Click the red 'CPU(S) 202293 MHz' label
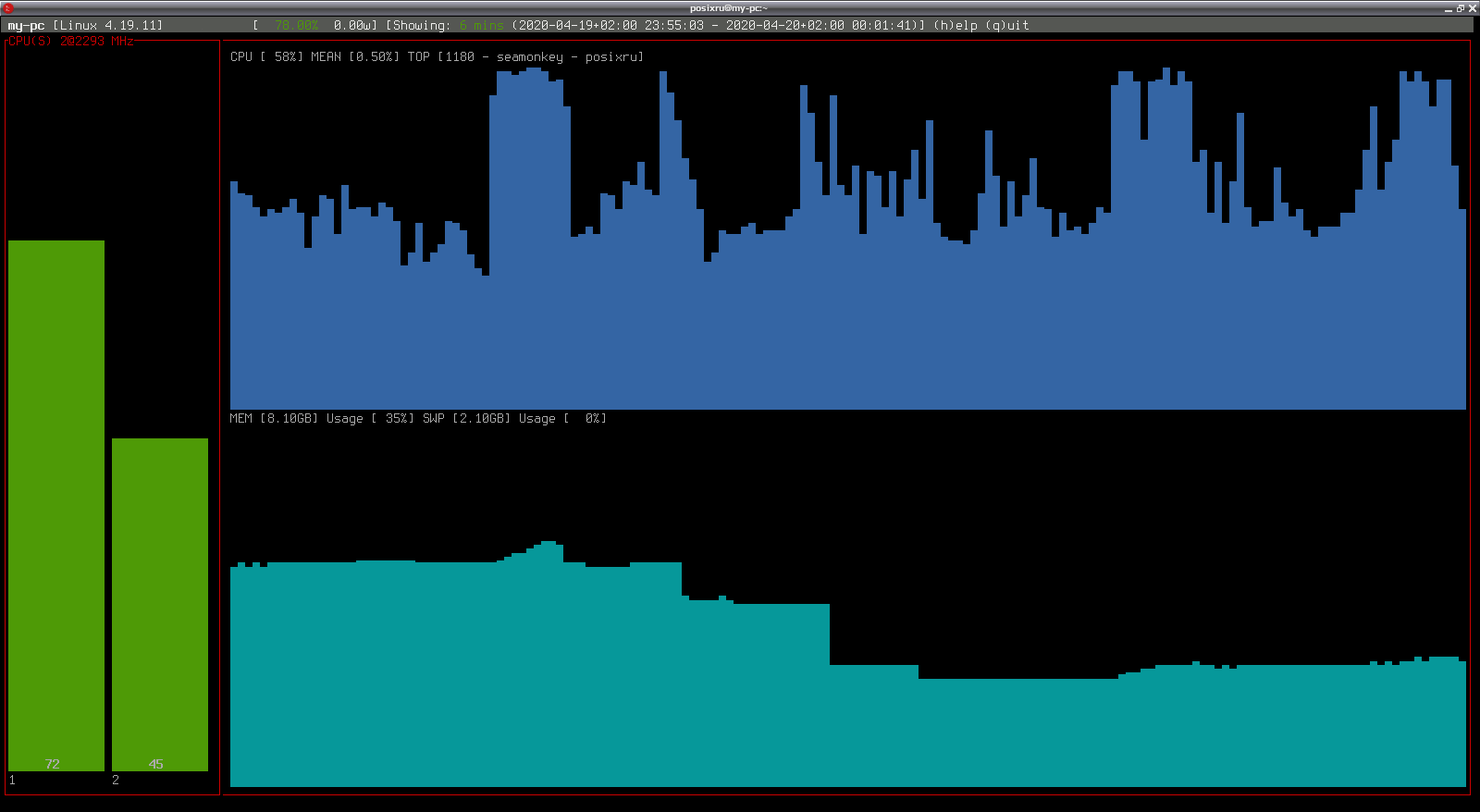This screenshot has width=1480, height=812. [70, 42]
